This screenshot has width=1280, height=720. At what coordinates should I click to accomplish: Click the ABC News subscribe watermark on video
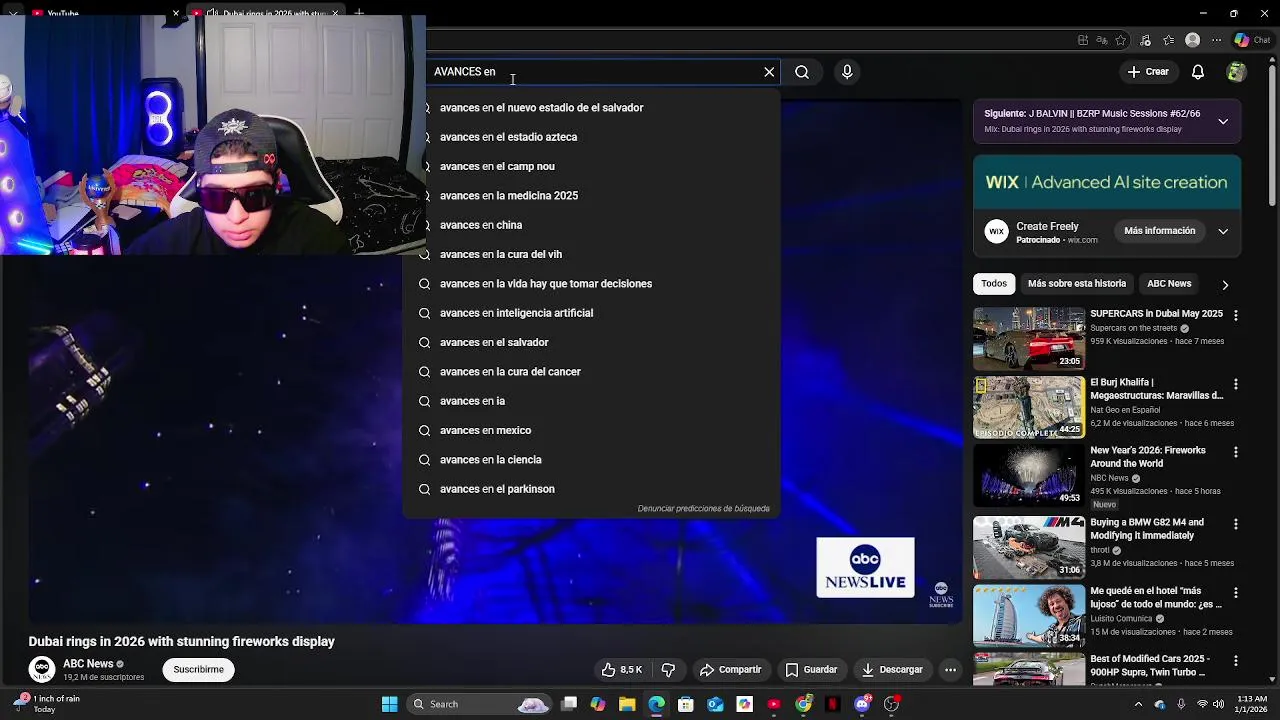pyautogui.click(x=941, y=595)
